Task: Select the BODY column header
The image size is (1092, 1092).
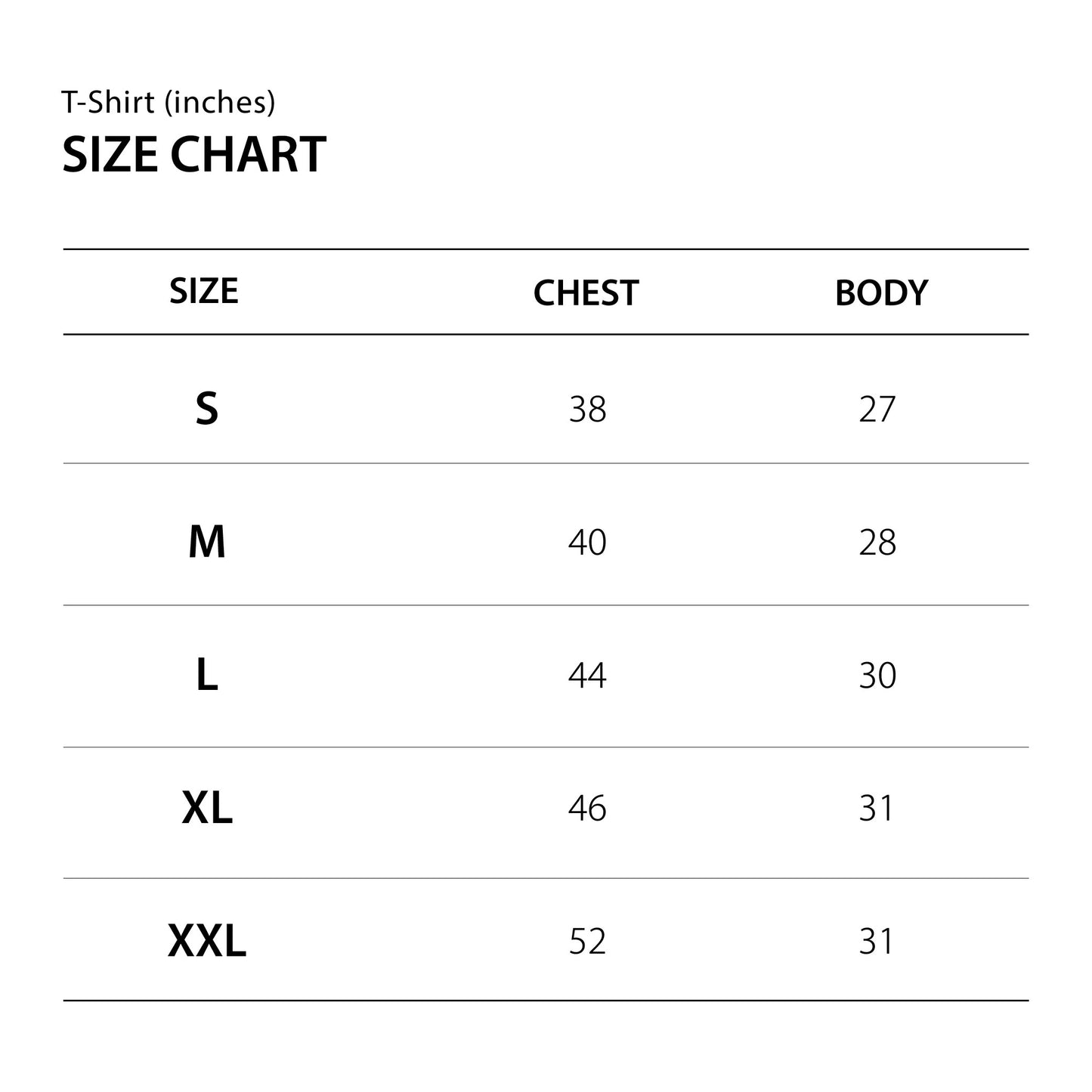Action: click(880, 292)
